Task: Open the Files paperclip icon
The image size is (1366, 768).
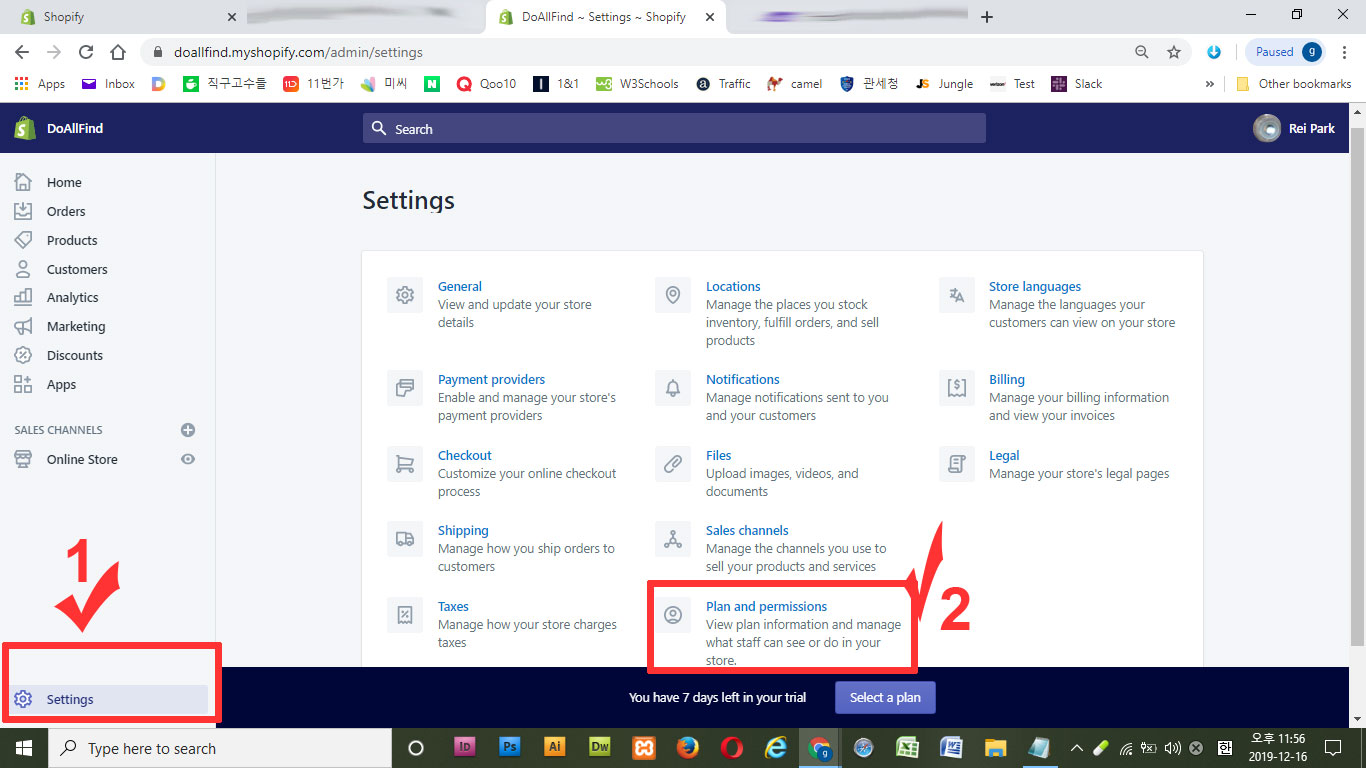Action: [x=673, y=464]
